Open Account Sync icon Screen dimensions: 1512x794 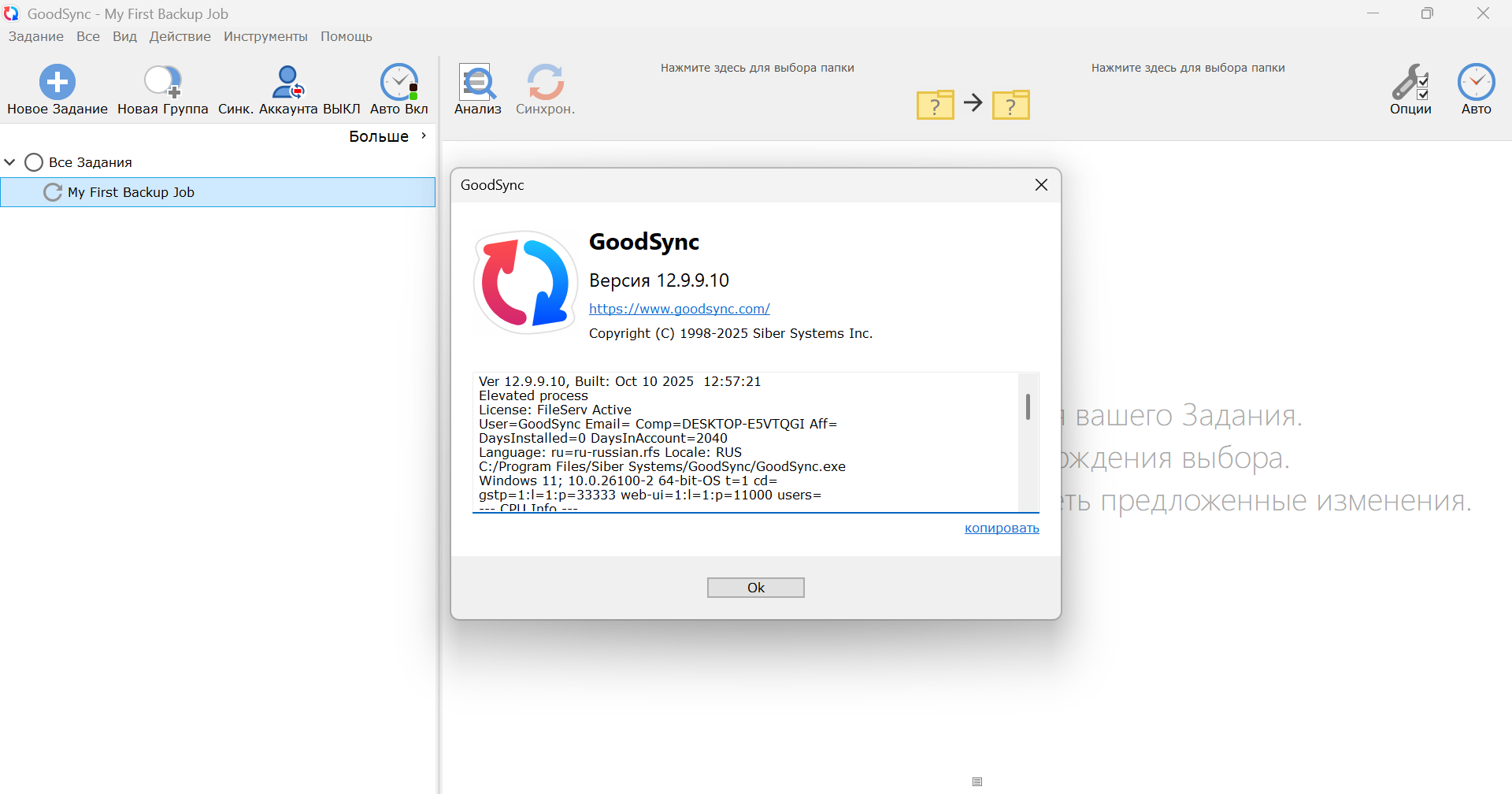[288, 82]
